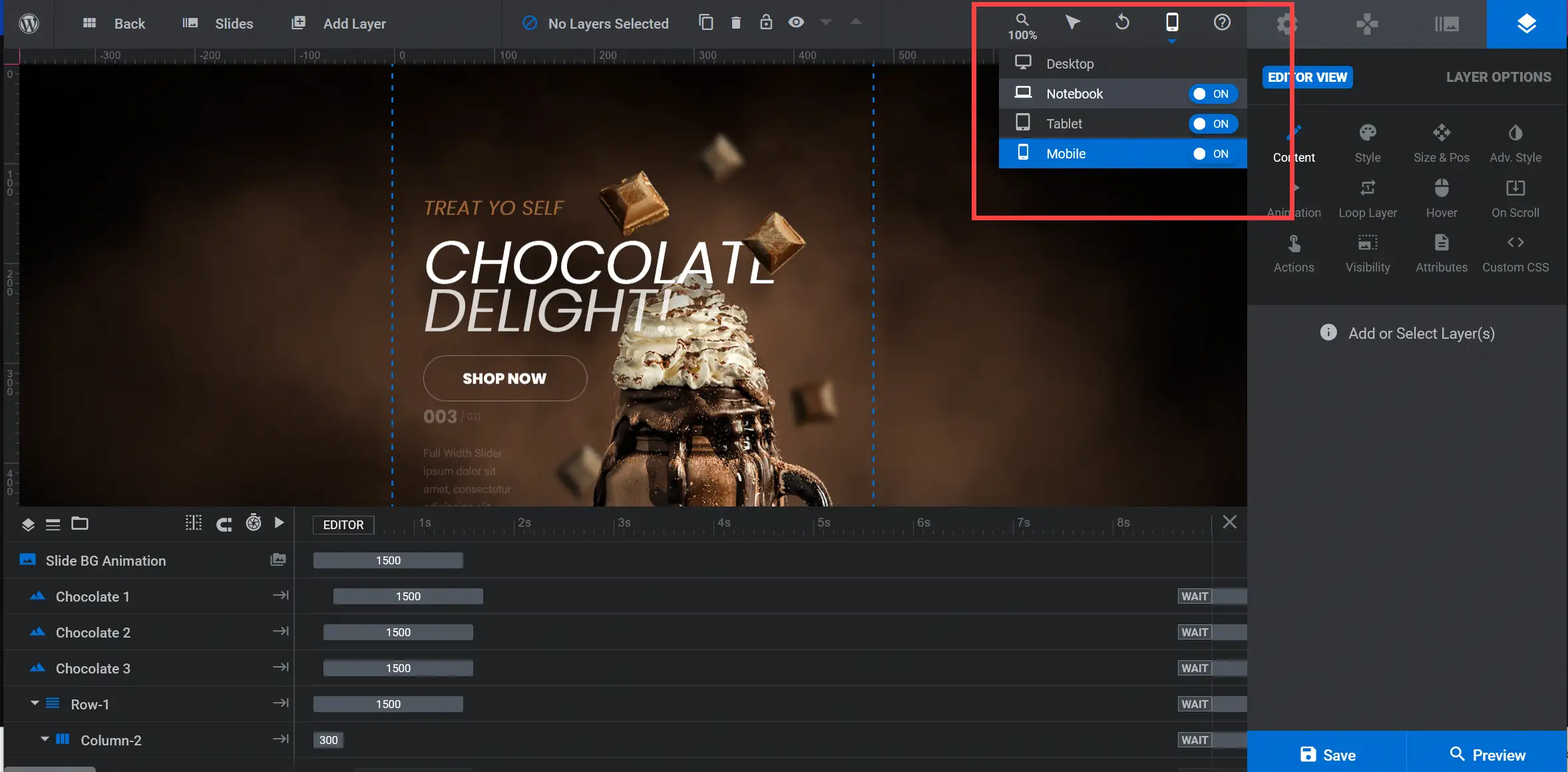Click the Chocolate 1 1500 timeline bar

[x=408, y=596]
